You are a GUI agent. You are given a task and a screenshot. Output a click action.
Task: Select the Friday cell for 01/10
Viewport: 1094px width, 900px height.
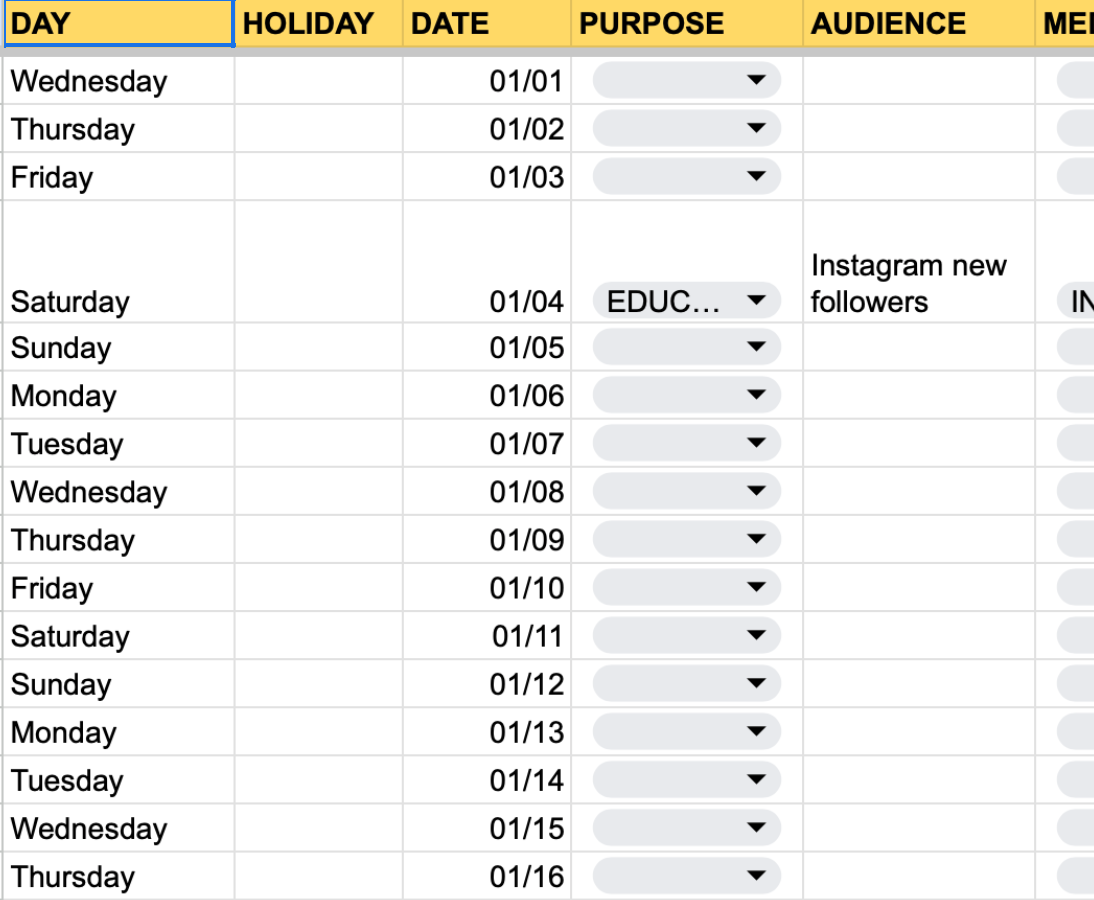click(119, 587)
